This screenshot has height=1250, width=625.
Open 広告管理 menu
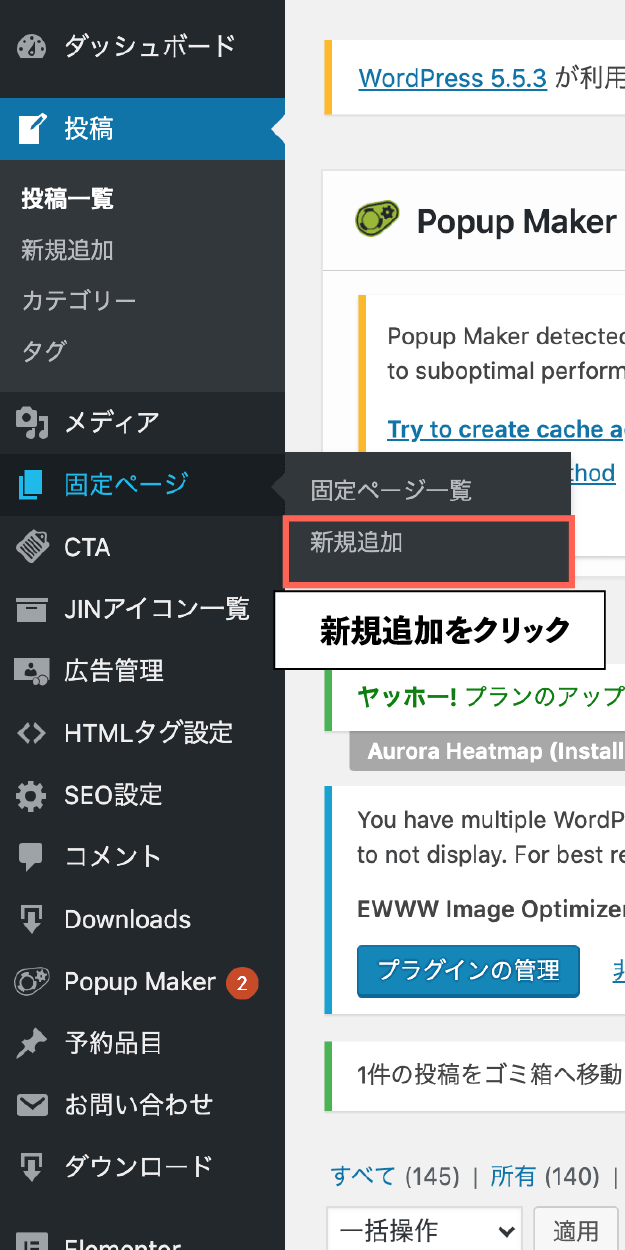tap(142, 671)
